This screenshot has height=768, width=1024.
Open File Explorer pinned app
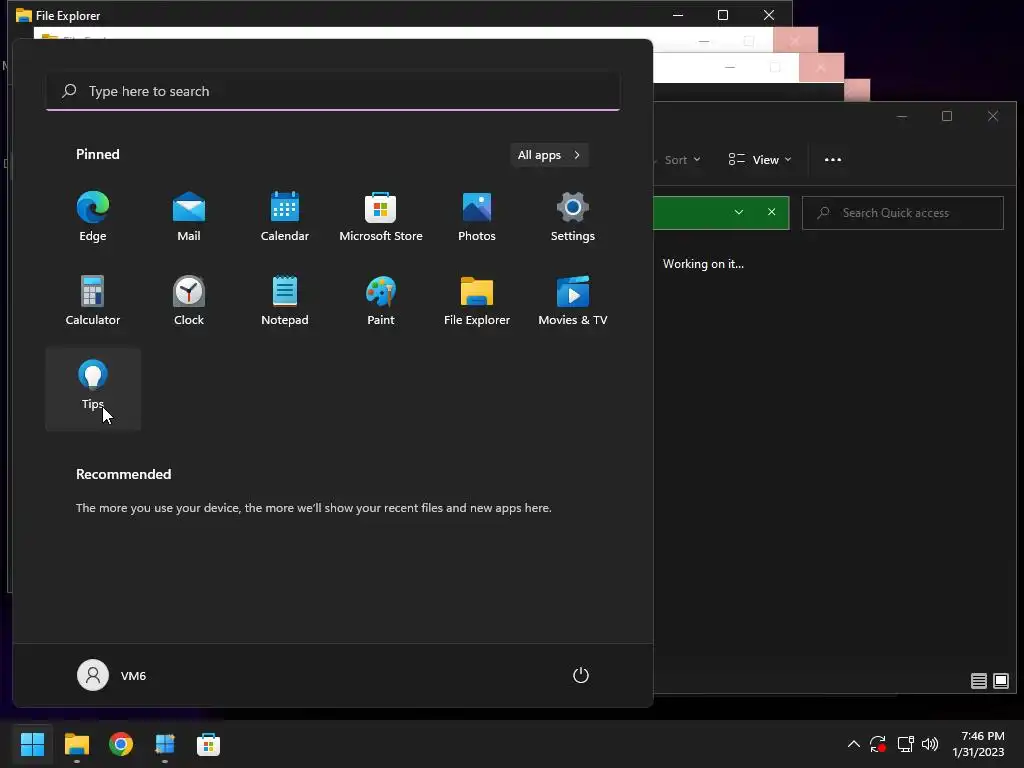point(477,300)
